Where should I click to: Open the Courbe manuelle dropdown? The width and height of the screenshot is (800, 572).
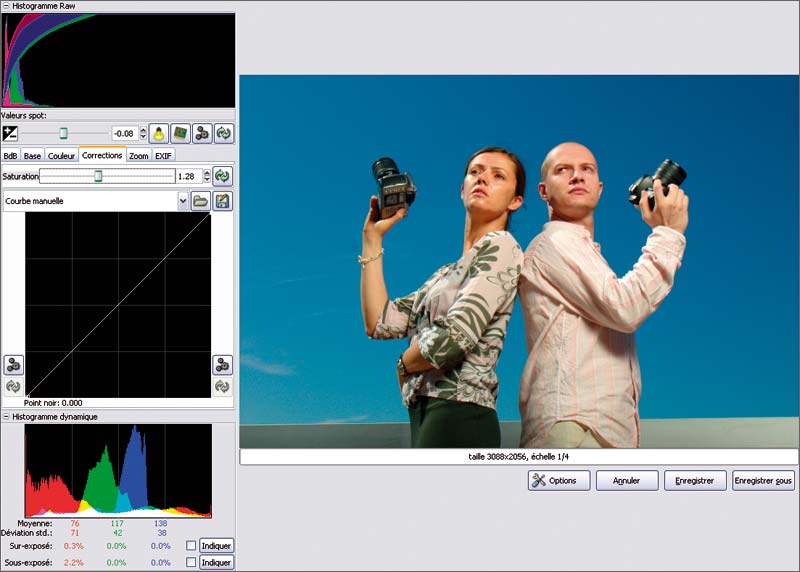tap(183, 201)
